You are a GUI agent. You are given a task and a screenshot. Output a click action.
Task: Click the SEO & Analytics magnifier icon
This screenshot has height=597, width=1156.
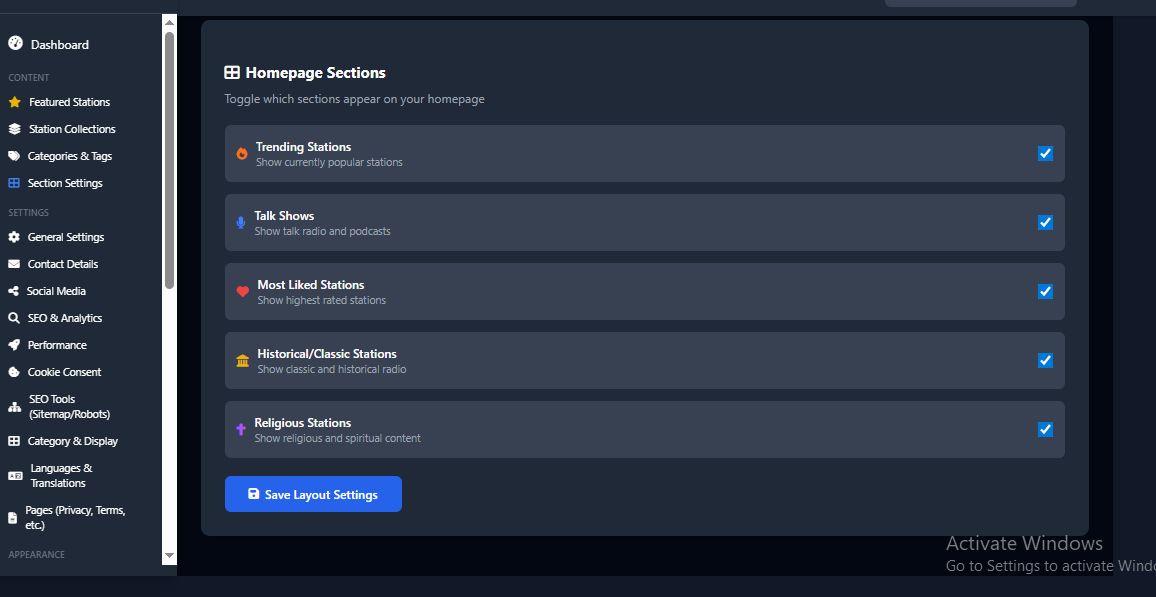tap(14, 318)
